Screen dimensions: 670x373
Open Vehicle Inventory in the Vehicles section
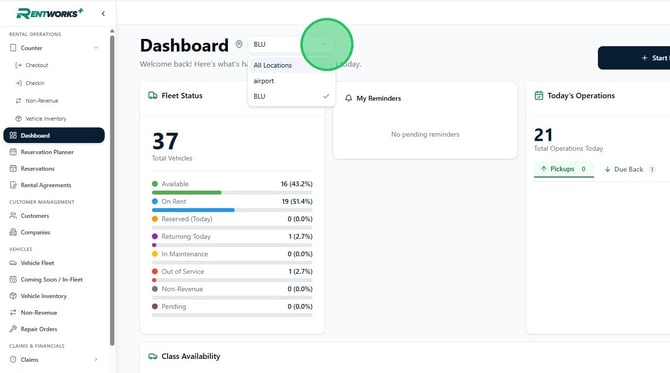point(44,296)
